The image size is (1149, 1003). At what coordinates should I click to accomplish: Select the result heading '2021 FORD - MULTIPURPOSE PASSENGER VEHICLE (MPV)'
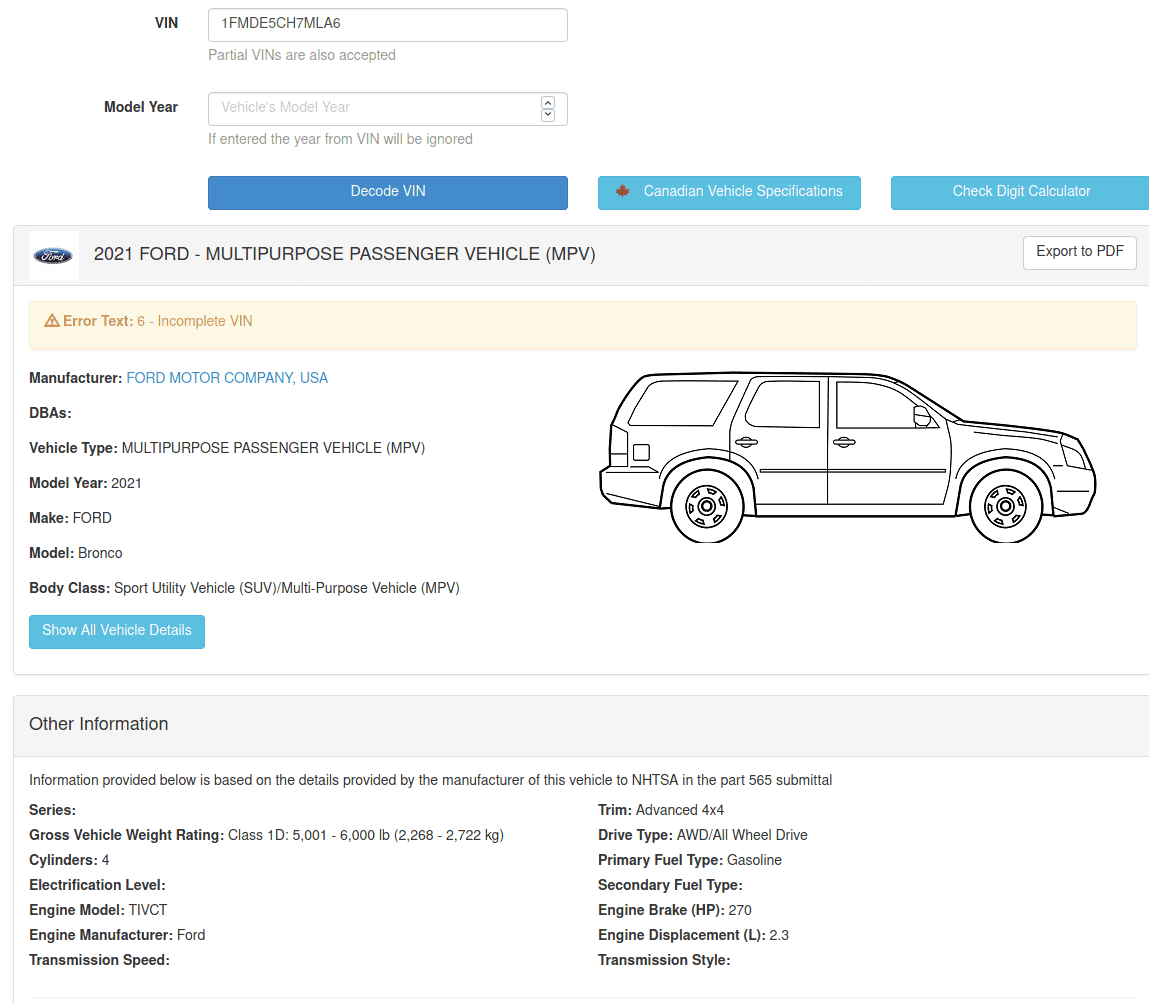pyautogui.click(x=344, y=254)
